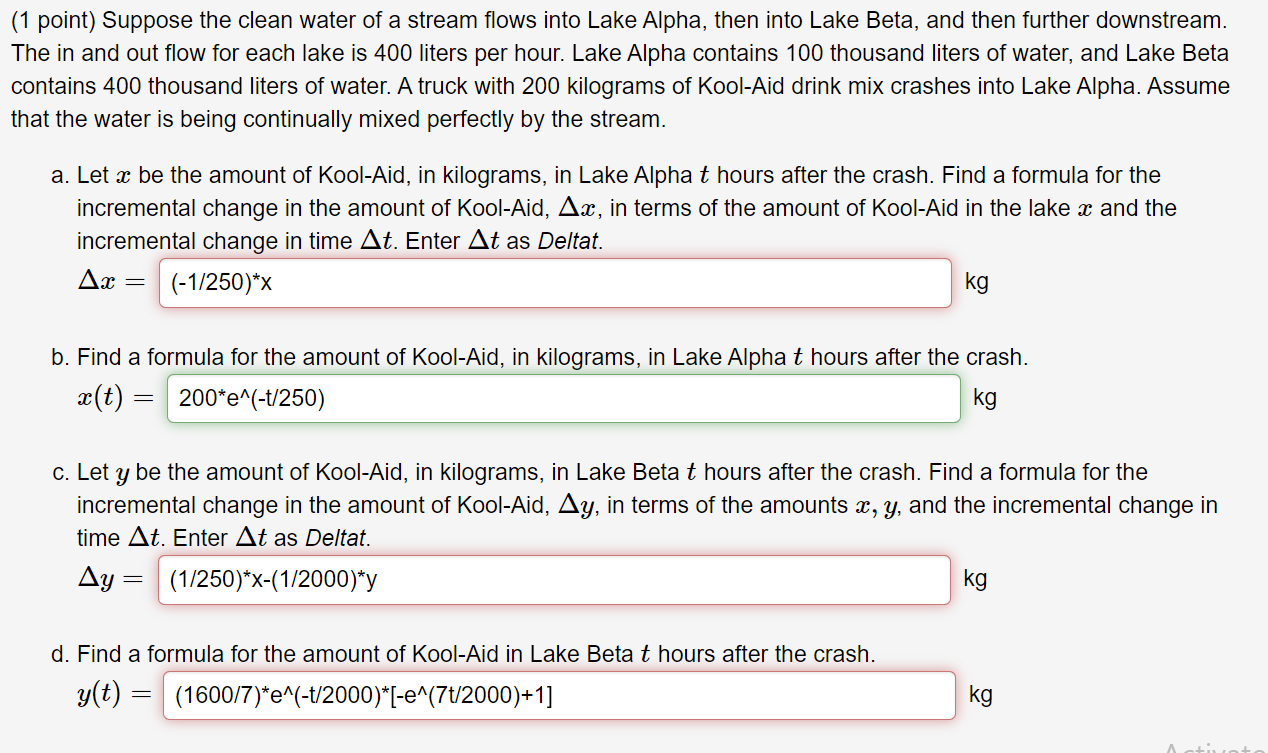The height and width of the screenshot is (753, 1268).
Task: Click the kg unit next to y(t)
Action: 981,692
